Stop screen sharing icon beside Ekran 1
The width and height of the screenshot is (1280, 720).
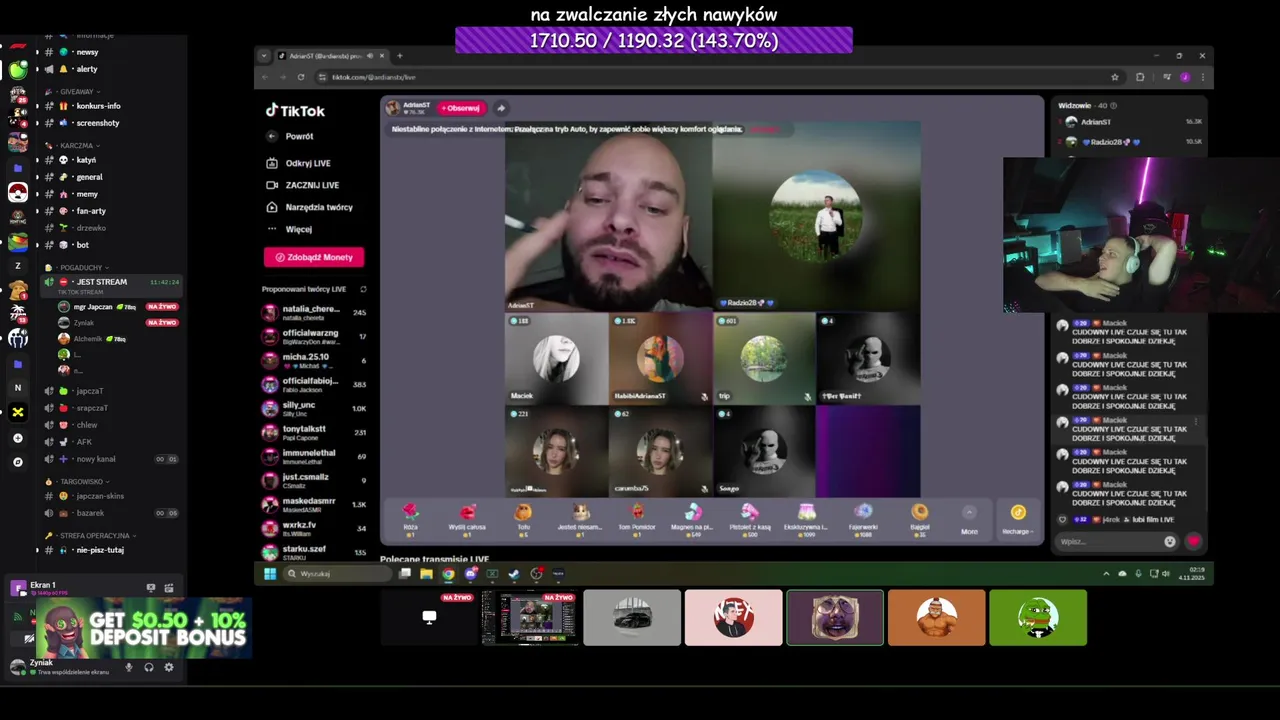[151, 588]
